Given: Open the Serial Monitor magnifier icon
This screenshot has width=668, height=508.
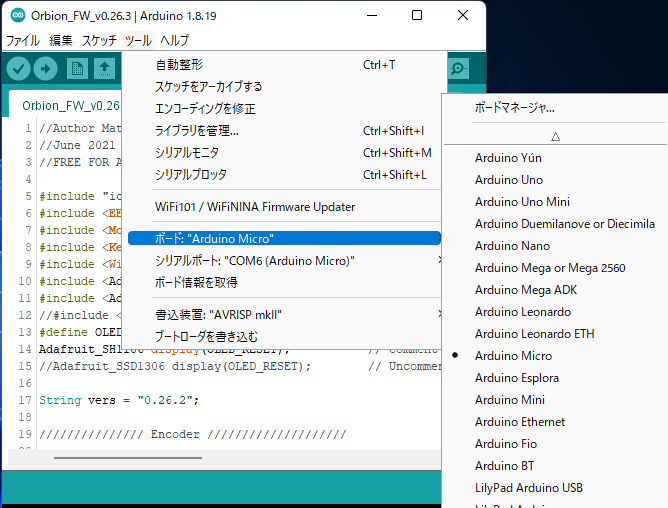Looking at the screenshot, I should [x=458, y=69].
